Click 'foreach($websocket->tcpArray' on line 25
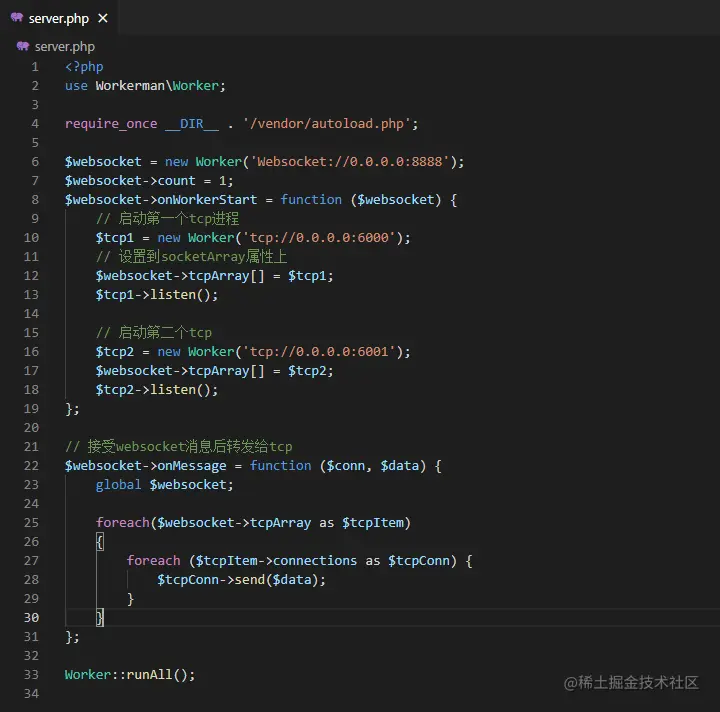This screenshot has height=712, width=720. [203, 523]
